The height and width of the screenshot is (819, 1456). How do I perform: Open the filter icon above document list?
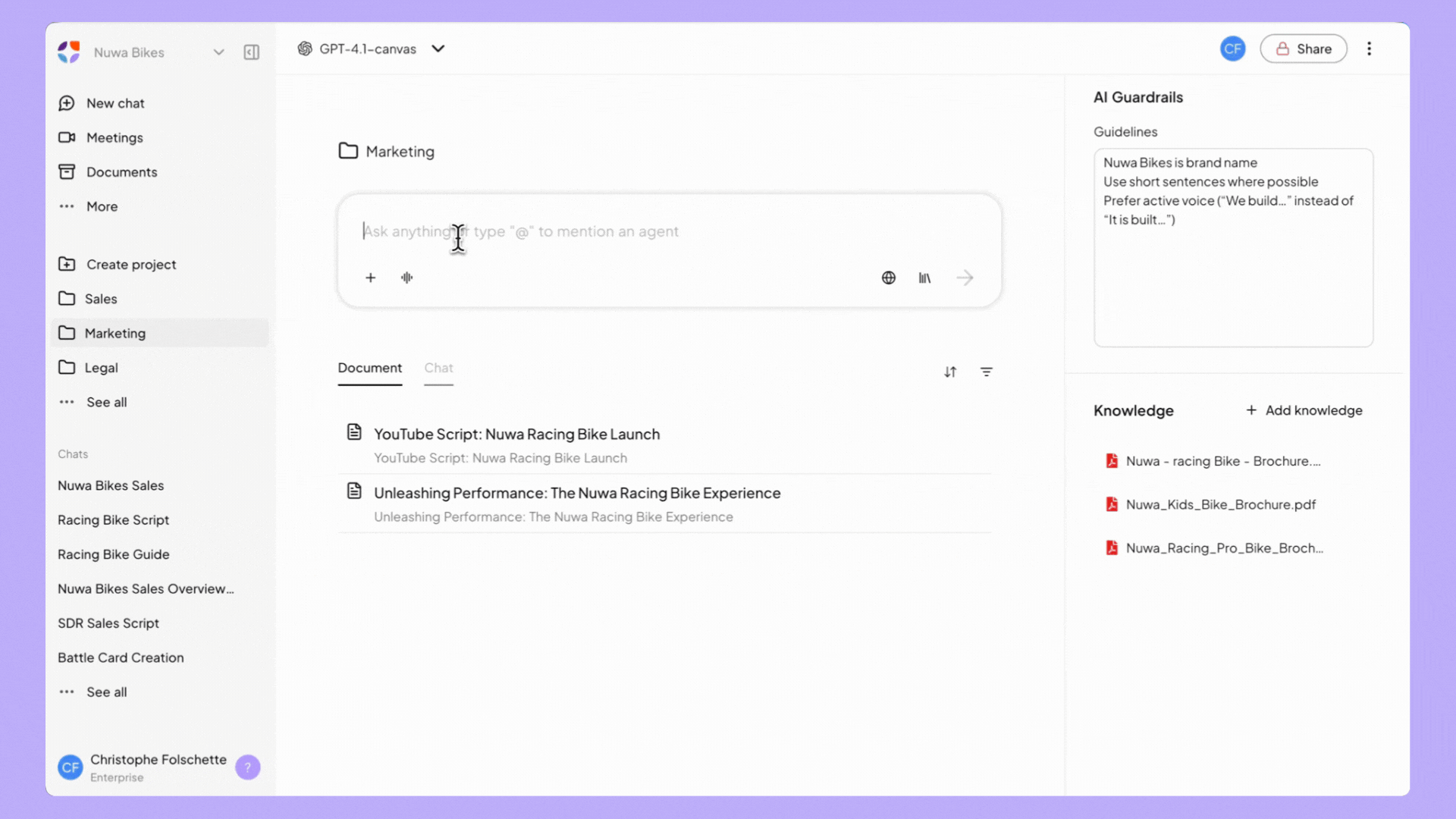coord(986,372)
